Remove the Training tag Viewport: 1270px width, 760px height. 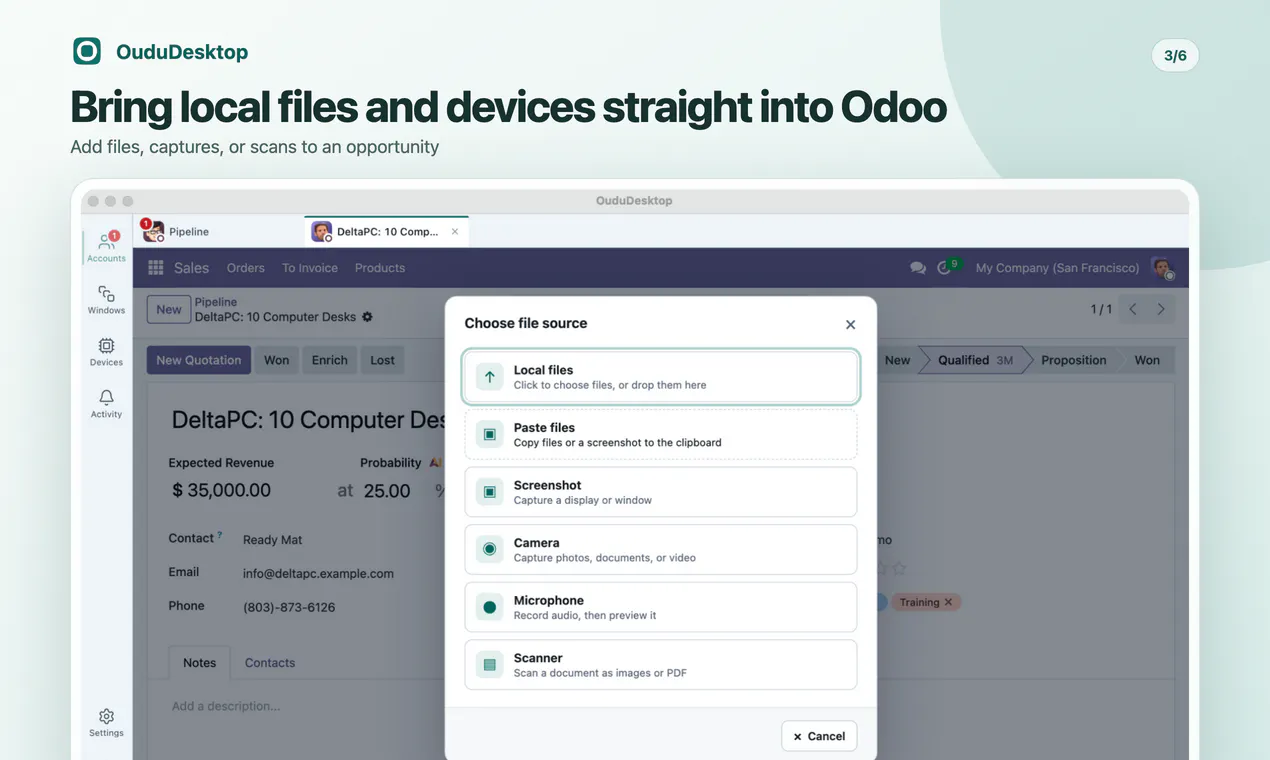tap(949, 602)
